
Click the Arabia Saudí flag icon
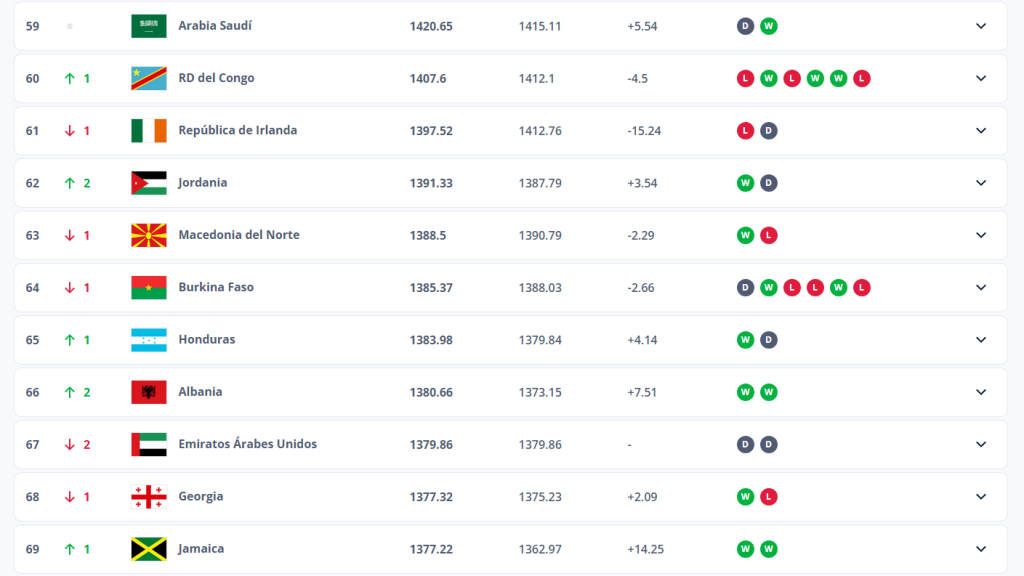point(149,26)
